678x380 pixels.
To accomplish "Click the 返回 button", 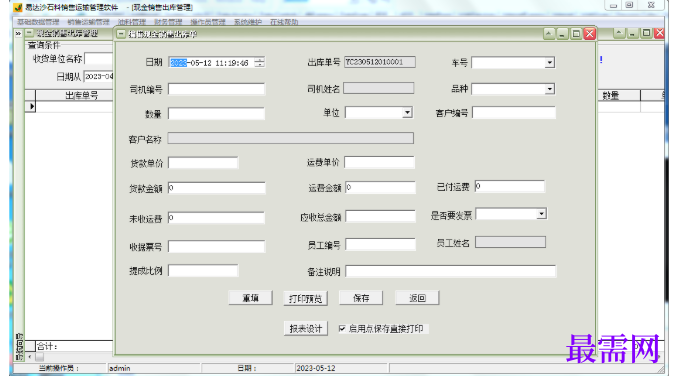I will pyautogui.click(x=417, y=298).
